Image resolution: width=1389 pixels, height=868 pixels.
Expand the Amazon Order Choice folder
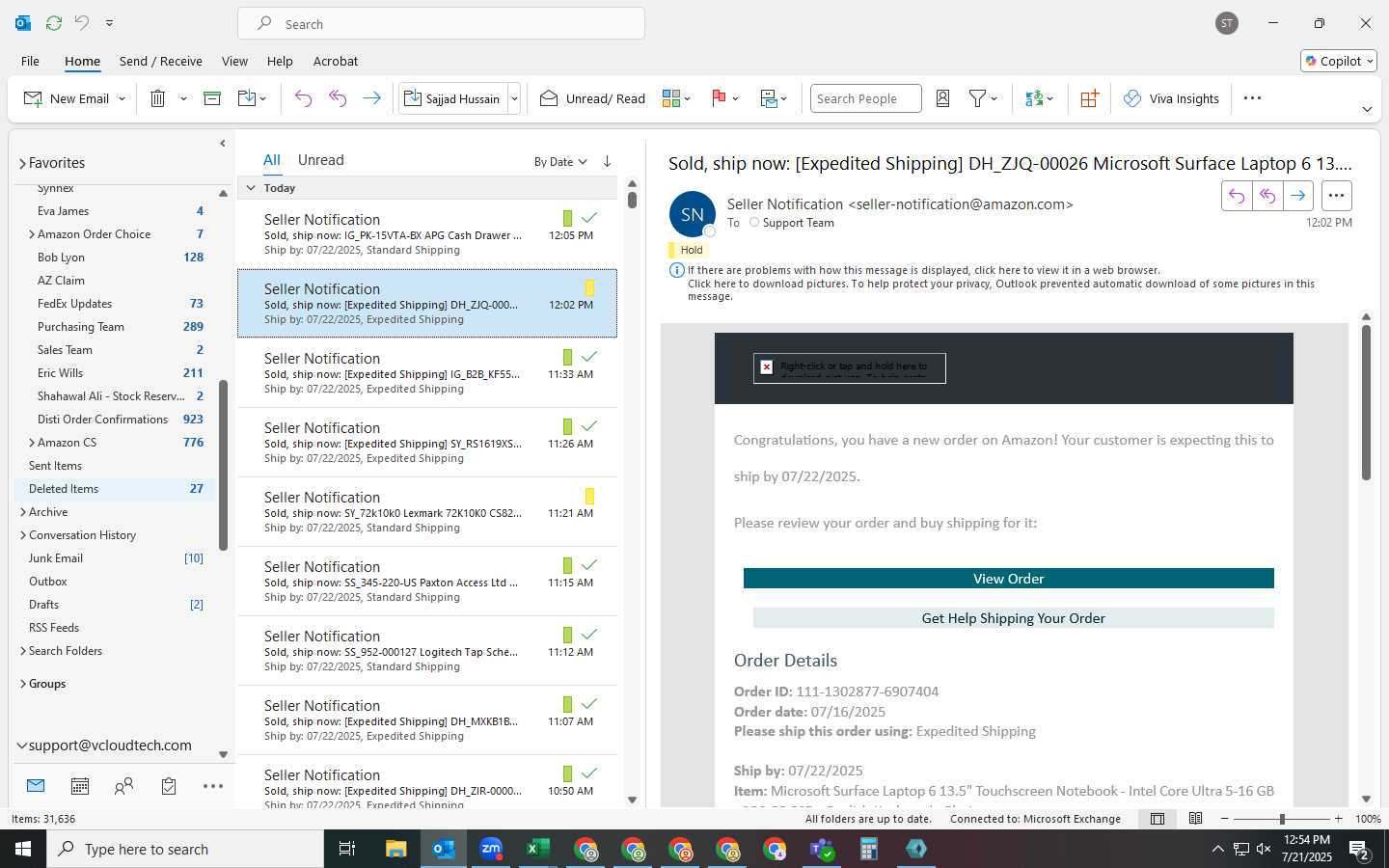point(32,234)
